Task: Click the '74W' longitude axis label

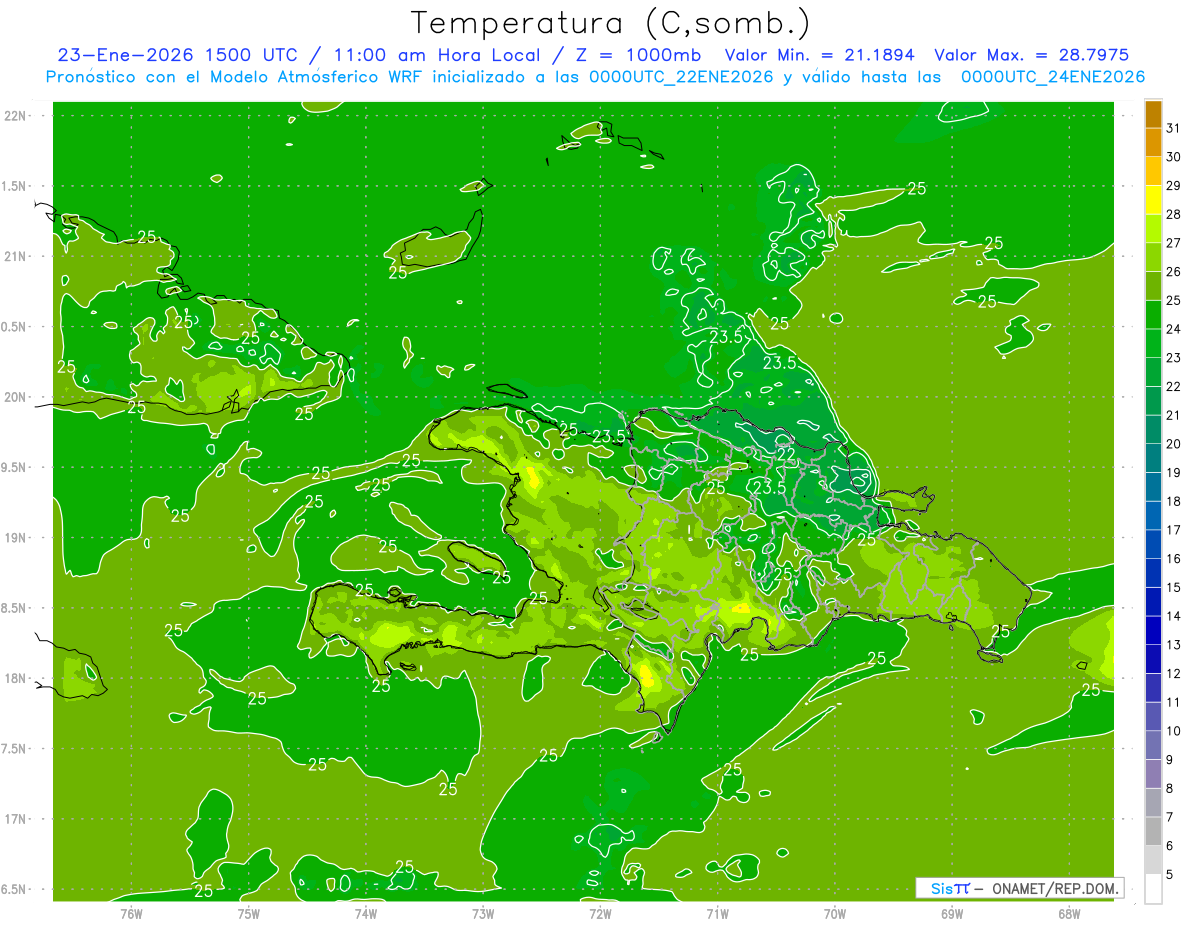Action: pyautogui.click(x=365, y=913)
